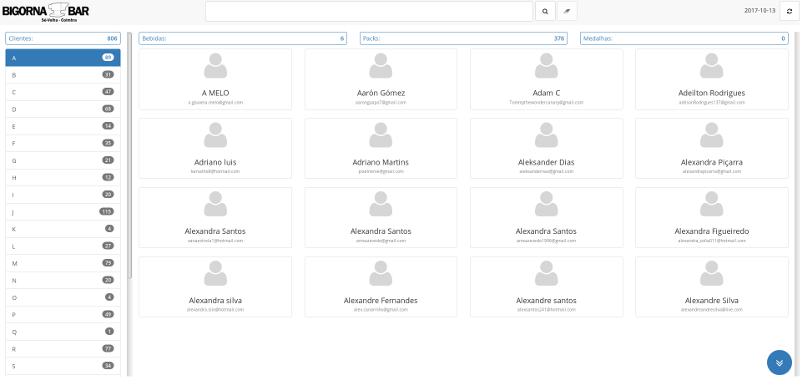Screen dimensions: 800x383
Task: Click the Packs 376 counter box
Action: pos(463,38)
